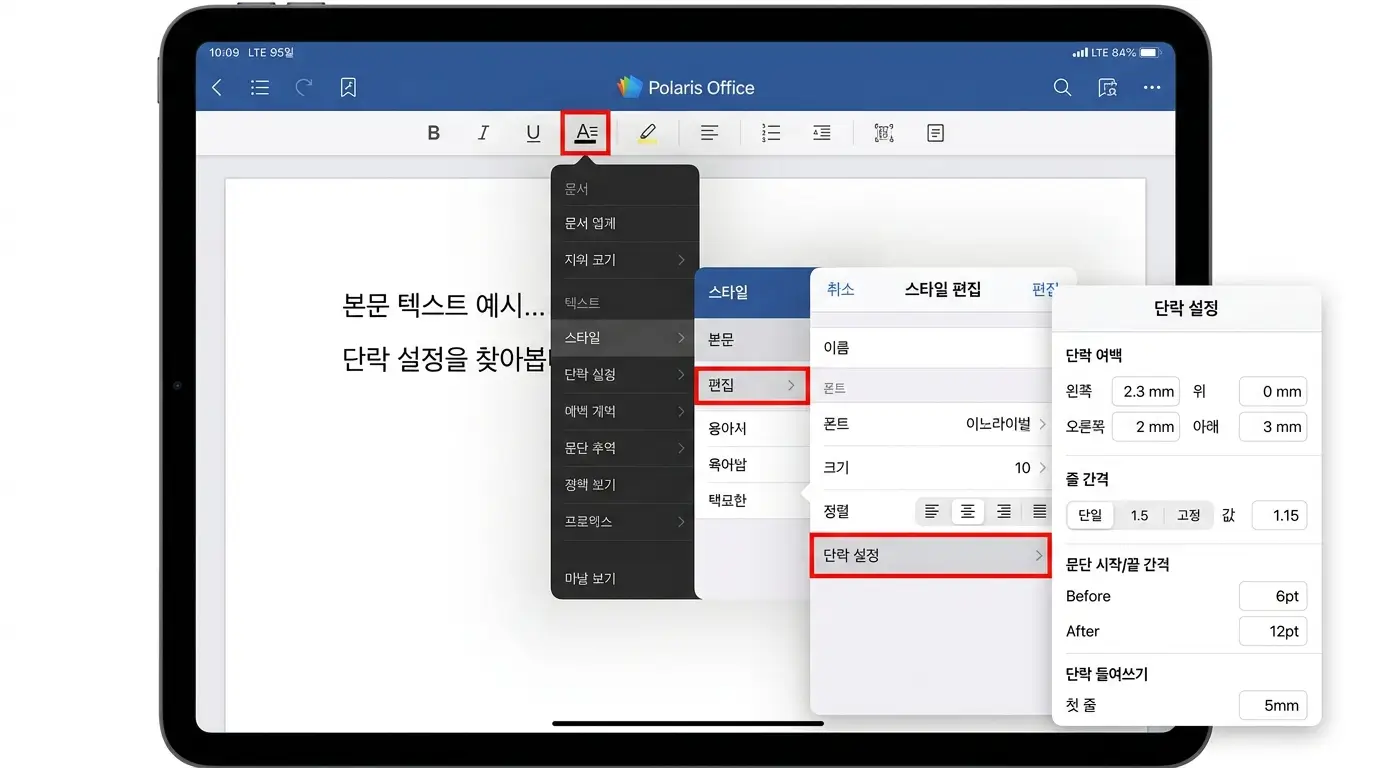The width and height of the screenshot is (1376, 768).
Task: Click the 첫 줄 5mm field
Action: 1273,705
